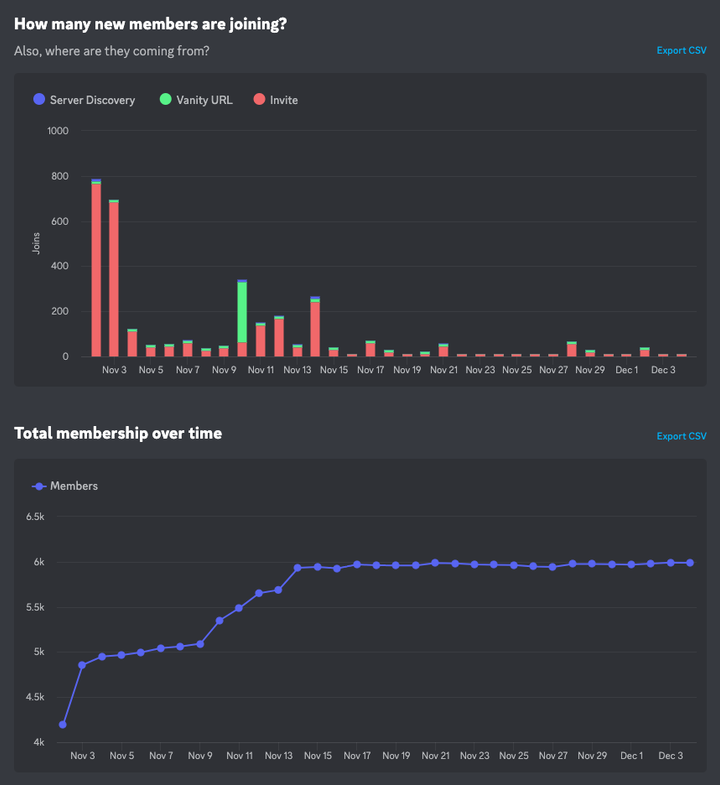This screenshot has height=785, width=720.
Task: Click the tallest joins bar near 800
Action: point(96,267)
